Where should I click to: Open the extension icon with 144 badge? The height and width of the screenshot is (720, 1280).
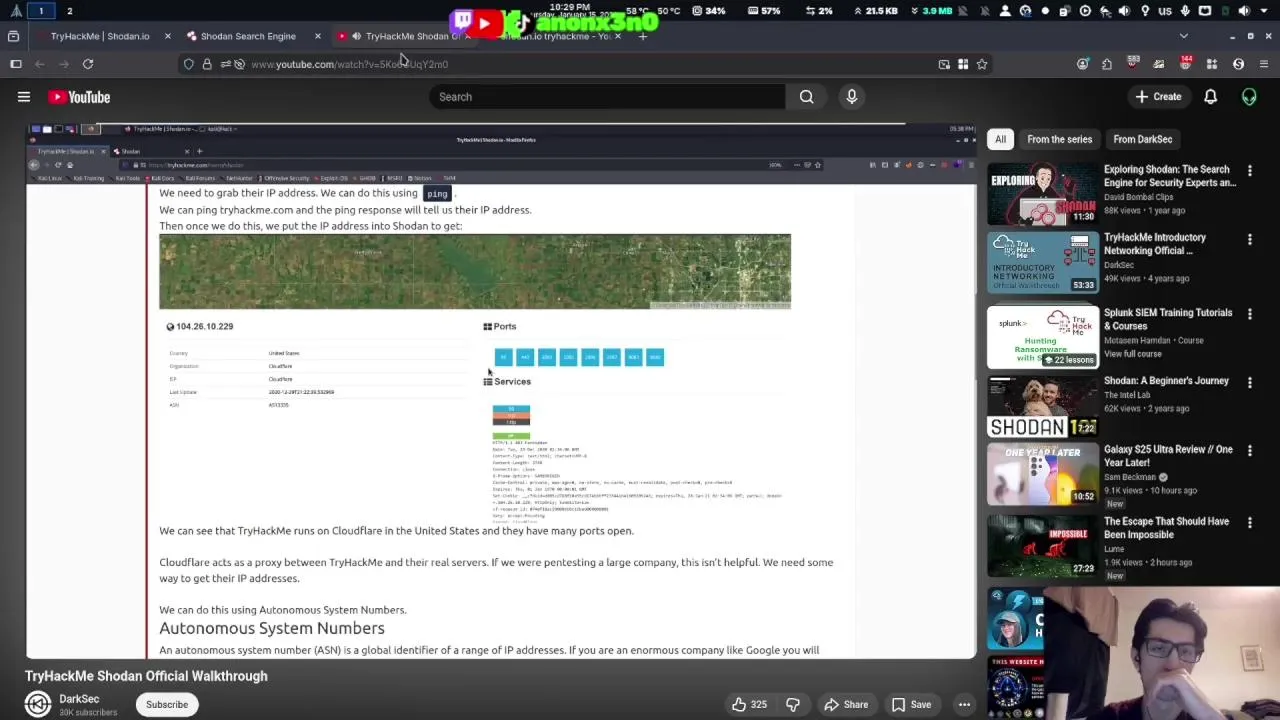[x=1185, y=64]
